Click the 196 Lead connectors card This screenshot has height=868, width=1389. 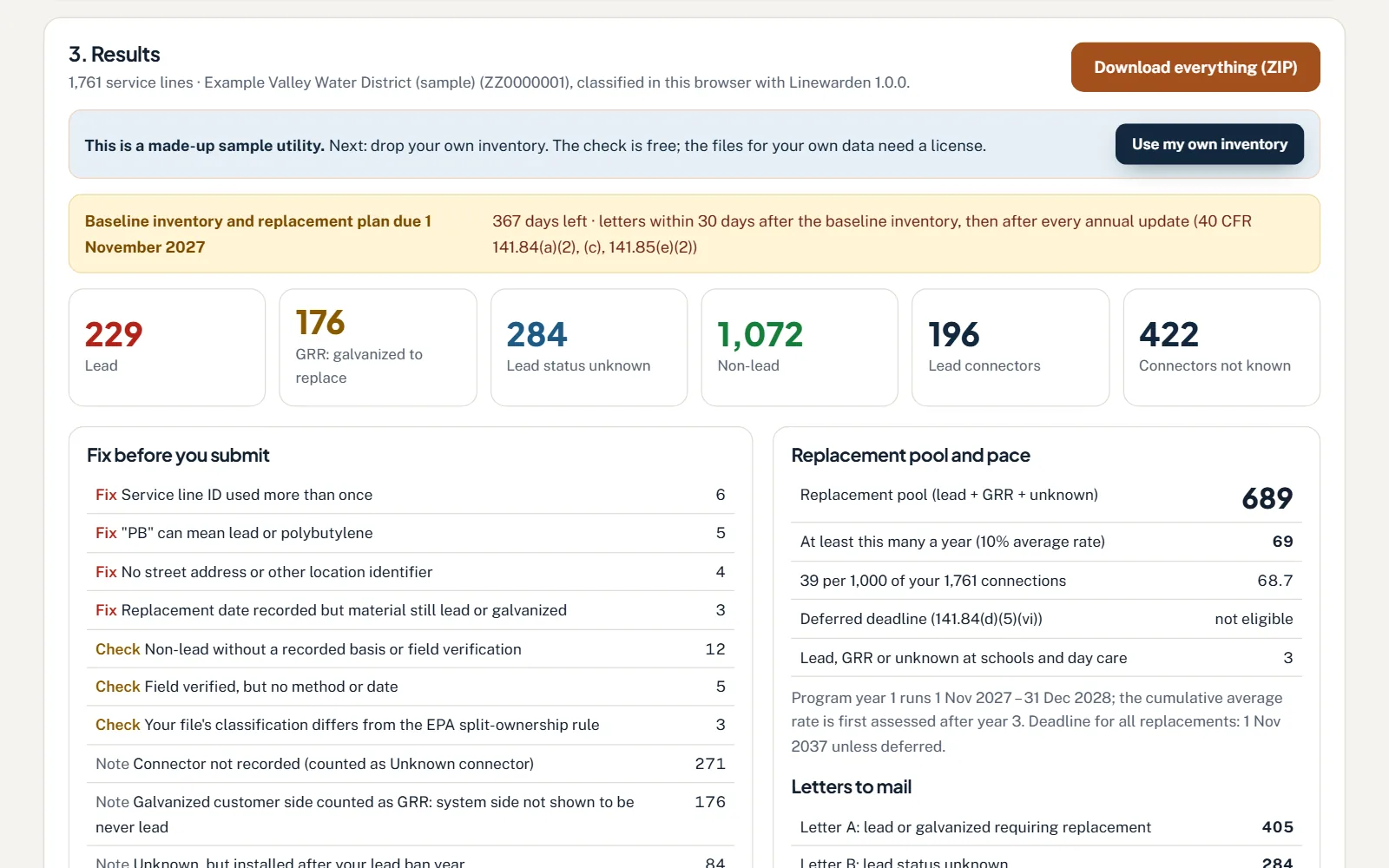[x=1010, y=347]
